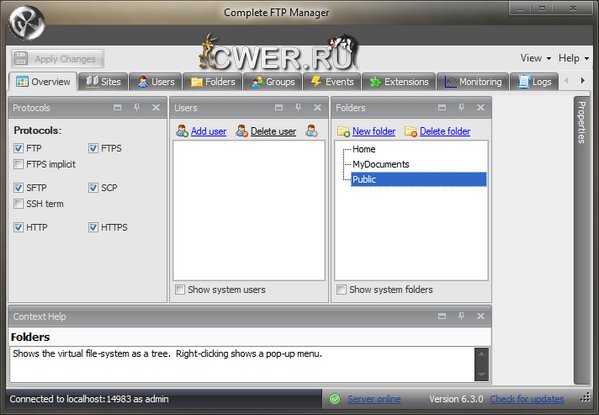Click the Context Help scrollbar down arrow

point(481,374)
